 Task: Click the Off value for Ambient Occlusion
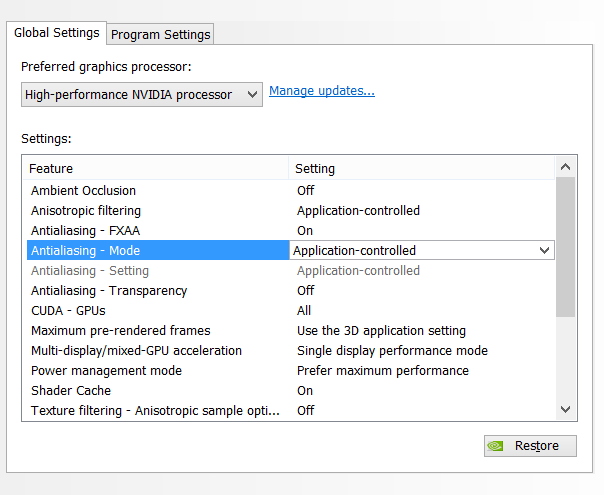[305, 191]
